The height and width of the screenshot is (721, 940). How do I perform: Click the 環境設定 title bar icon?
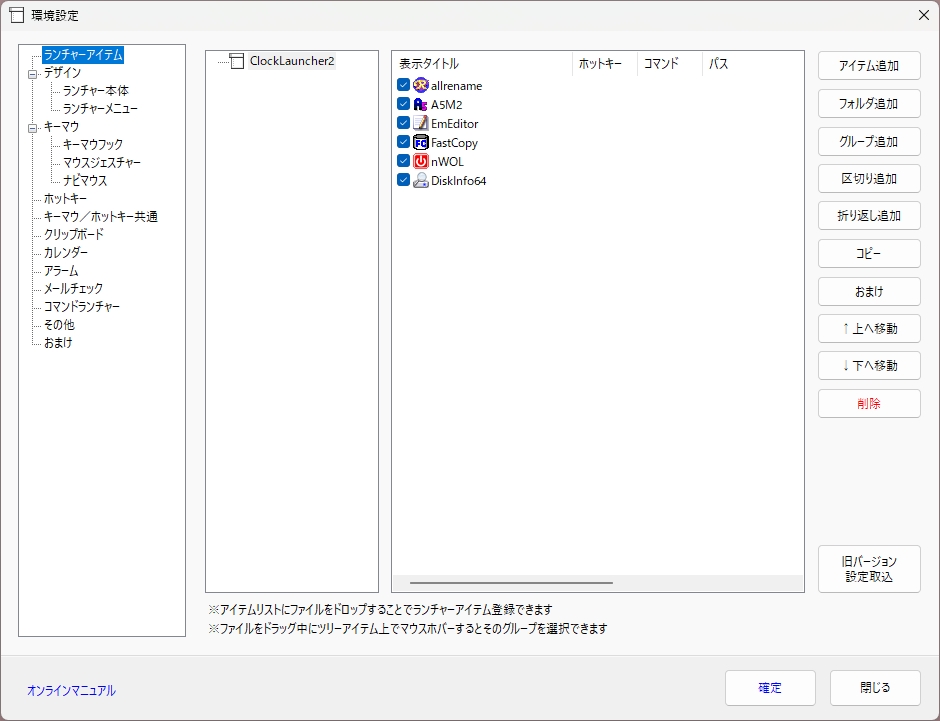coord(17,15)
